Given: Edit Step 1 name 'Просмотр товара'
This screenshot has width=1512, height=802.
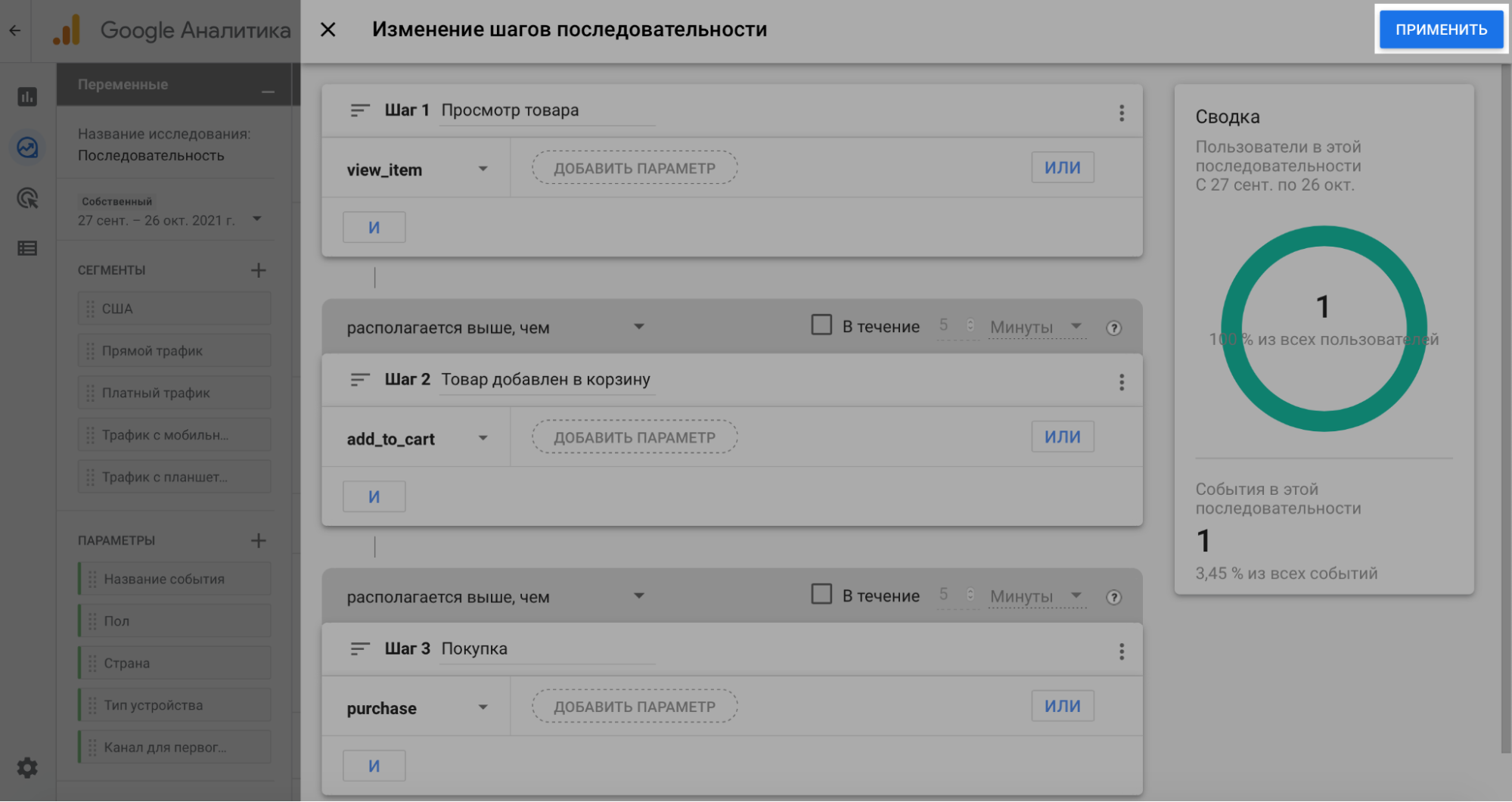Looking at the screenshot, I should 548,110.
